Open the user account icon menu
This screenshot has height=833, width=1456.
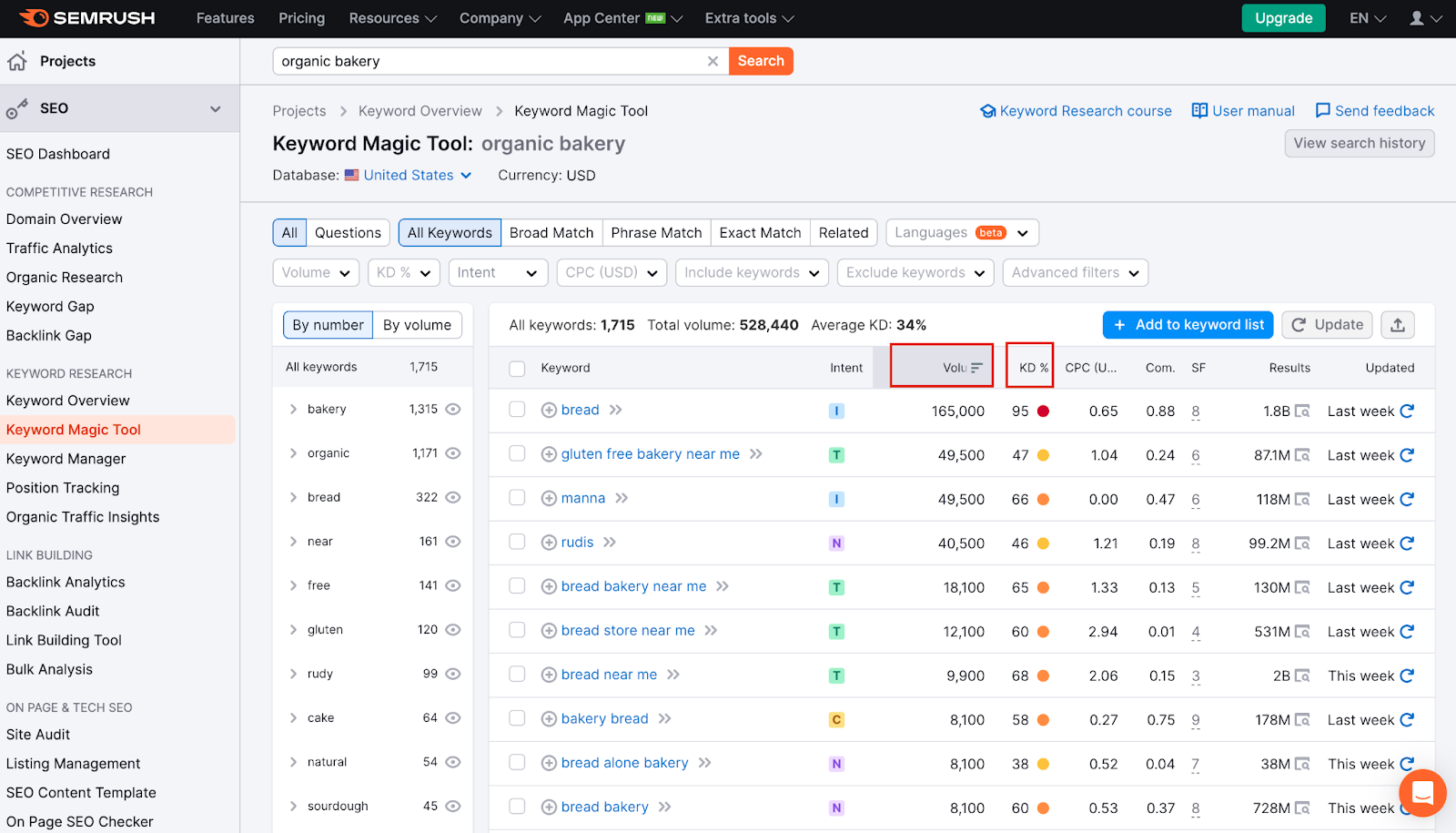[x=1425, y=18]
